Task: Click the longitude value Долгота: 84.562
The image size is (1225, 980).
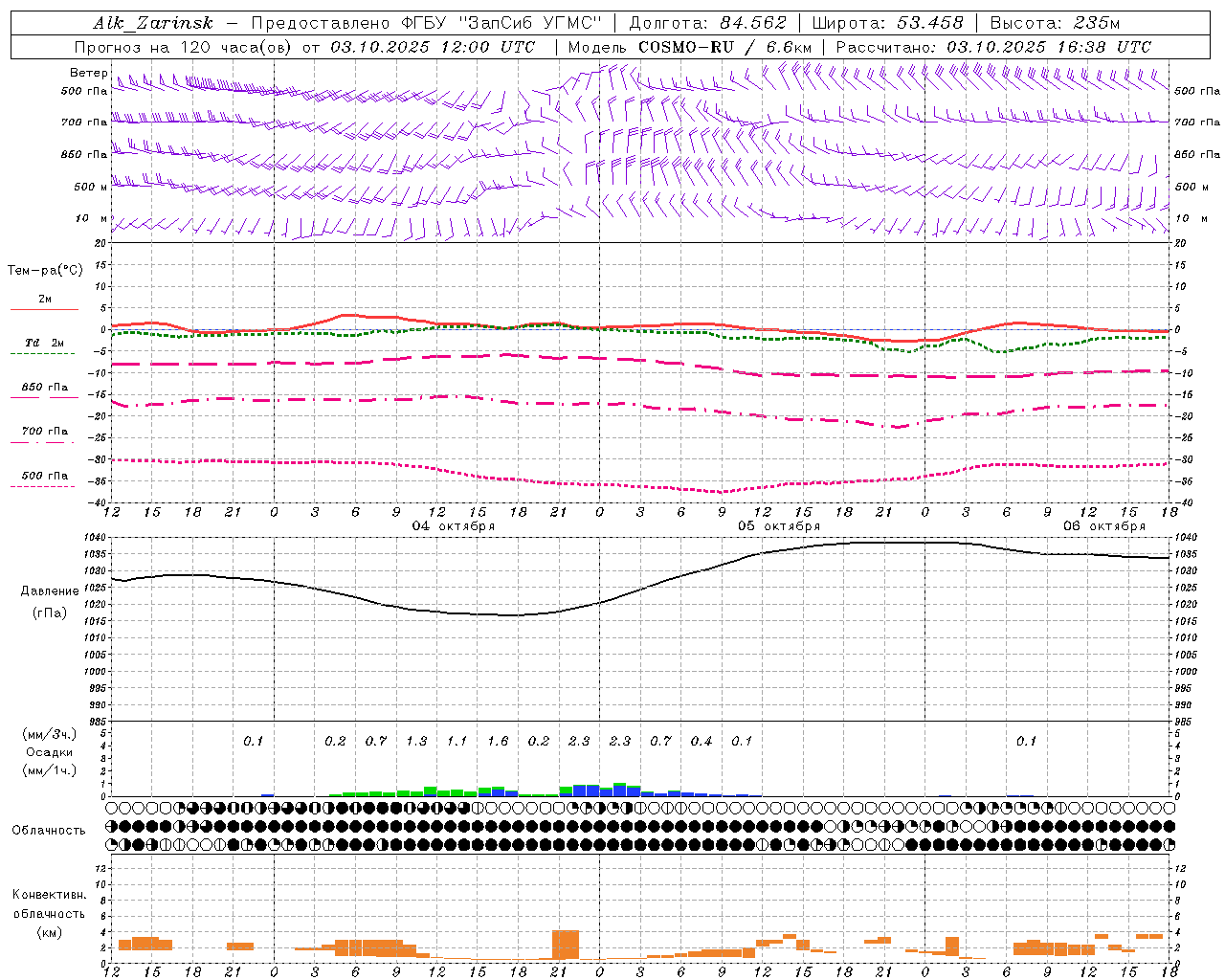Action: click(x=707, y=23)
